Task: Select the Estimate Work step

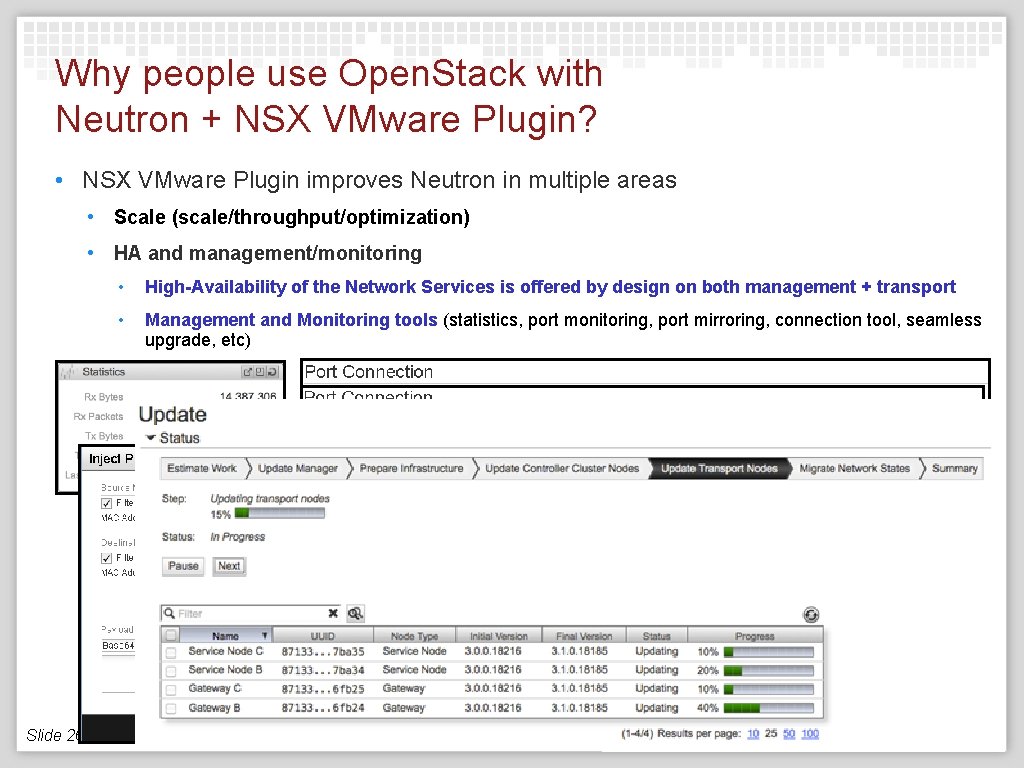Action: pos(202,468)
